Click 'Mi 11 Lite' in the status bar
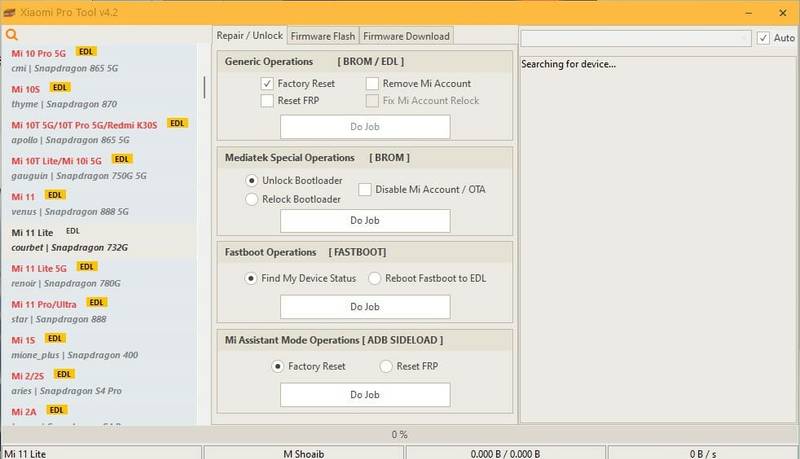 (x=25, y=453)
